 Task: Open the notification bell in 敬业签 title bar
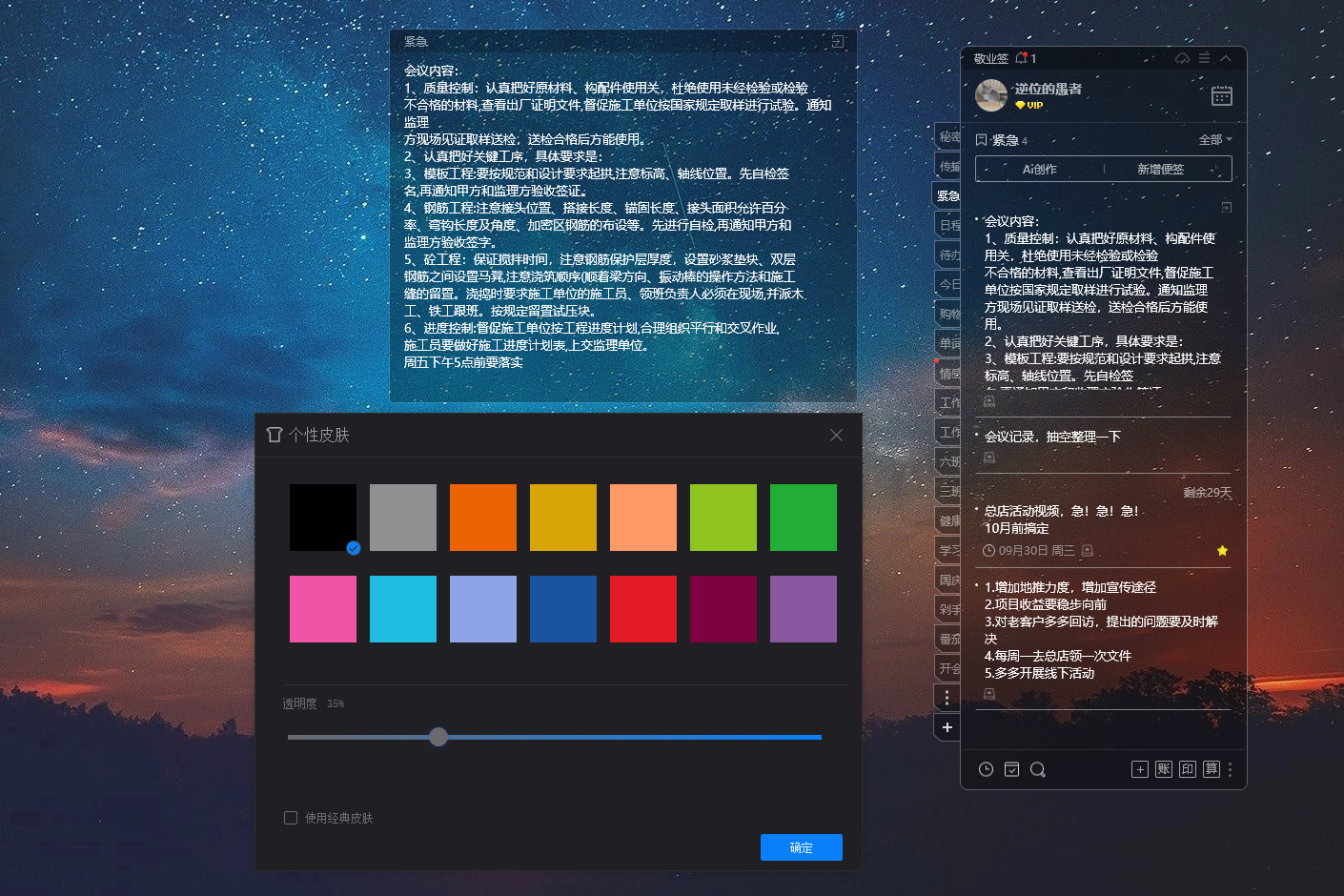point(1021,58)
